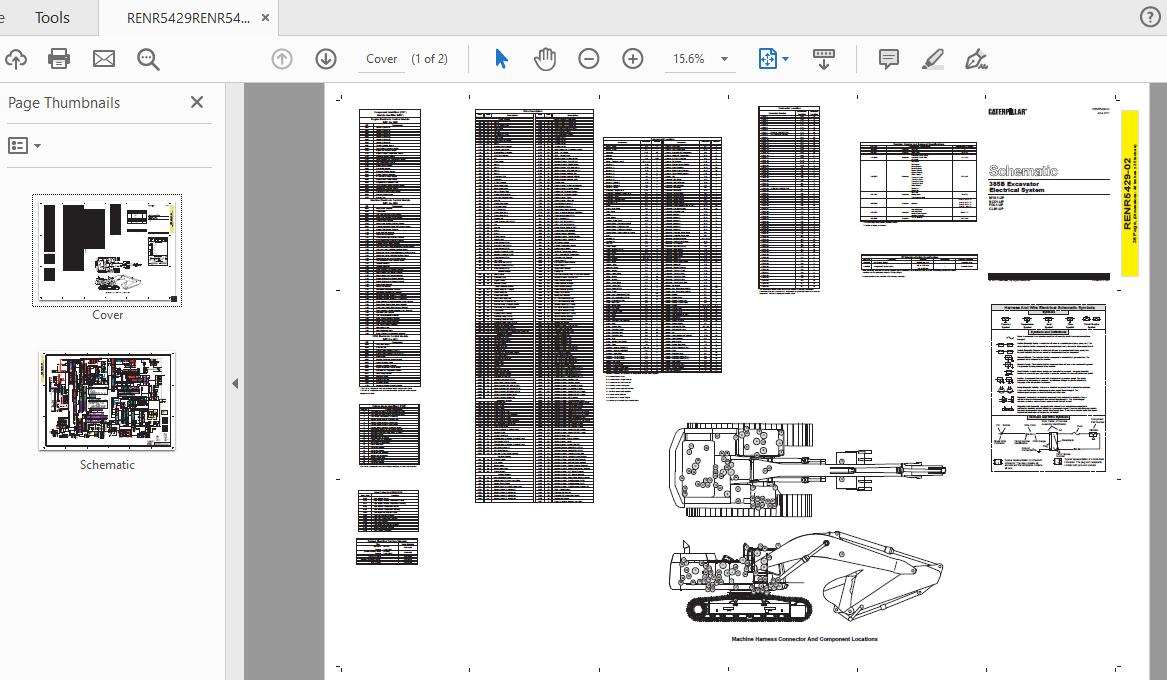The image size is (1167, 680).
Task: Select the Cover page thumbnail
Action: pyautogui.click(x=107, y=251)
